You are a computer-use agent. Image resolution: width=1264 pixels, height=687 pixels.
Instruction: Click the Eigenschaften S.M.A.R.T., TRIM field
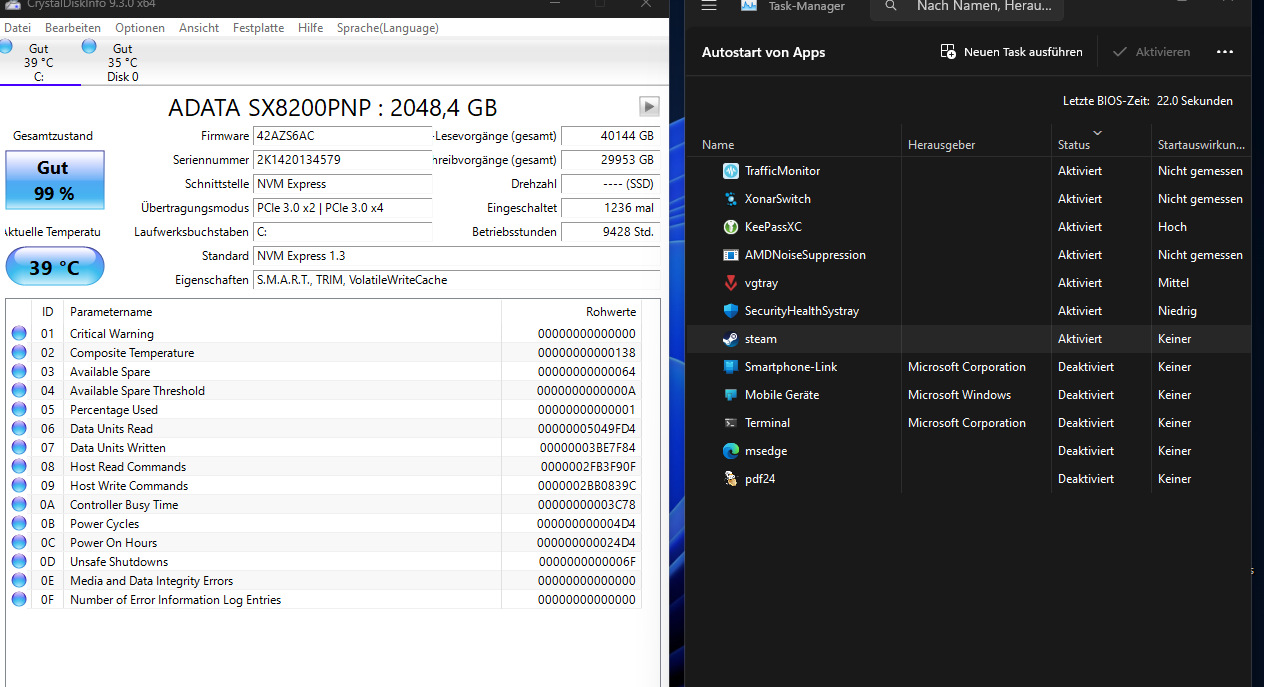(x=457, y=280)
